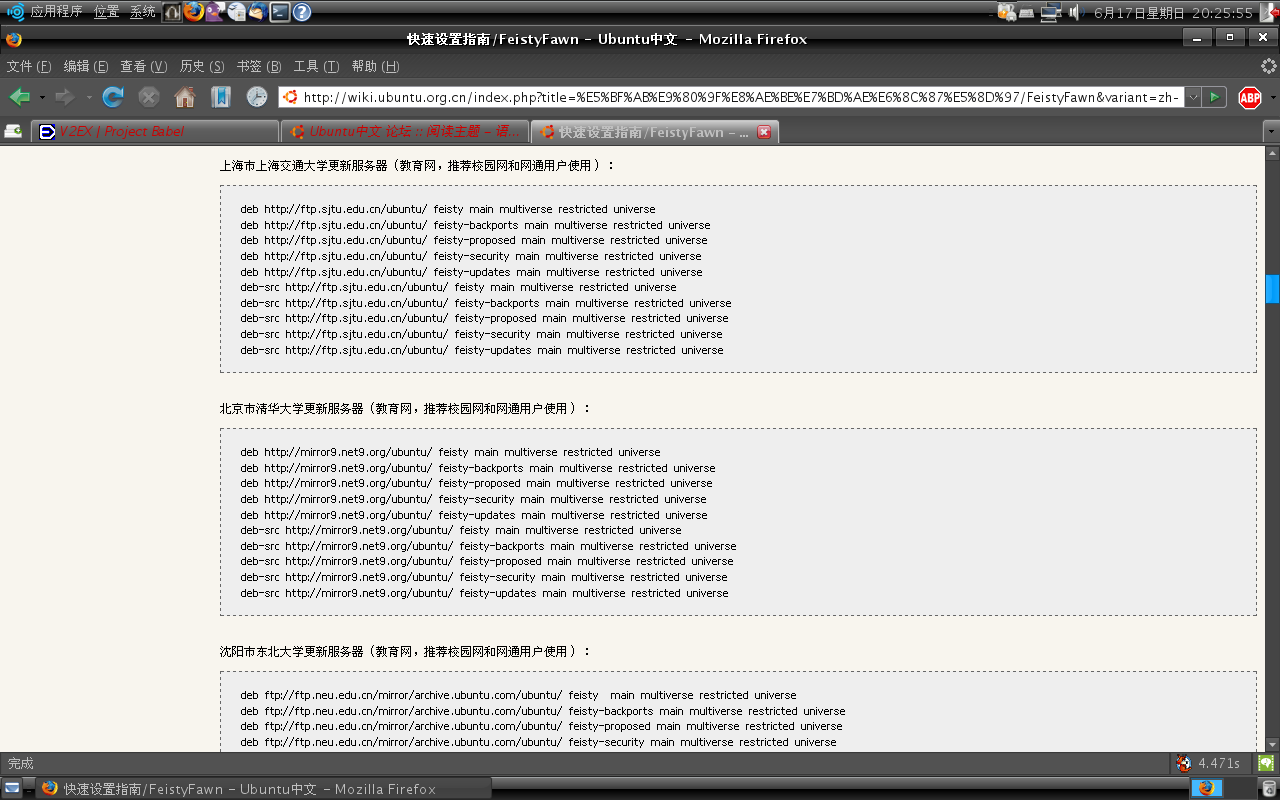Click the scrollbar down arrow
This screenshot has width=1280, height=800.
click(1272, 744)
